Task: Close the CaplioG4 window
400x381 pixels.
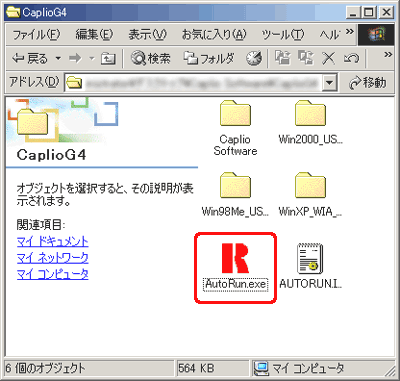Action: (387, 13)
